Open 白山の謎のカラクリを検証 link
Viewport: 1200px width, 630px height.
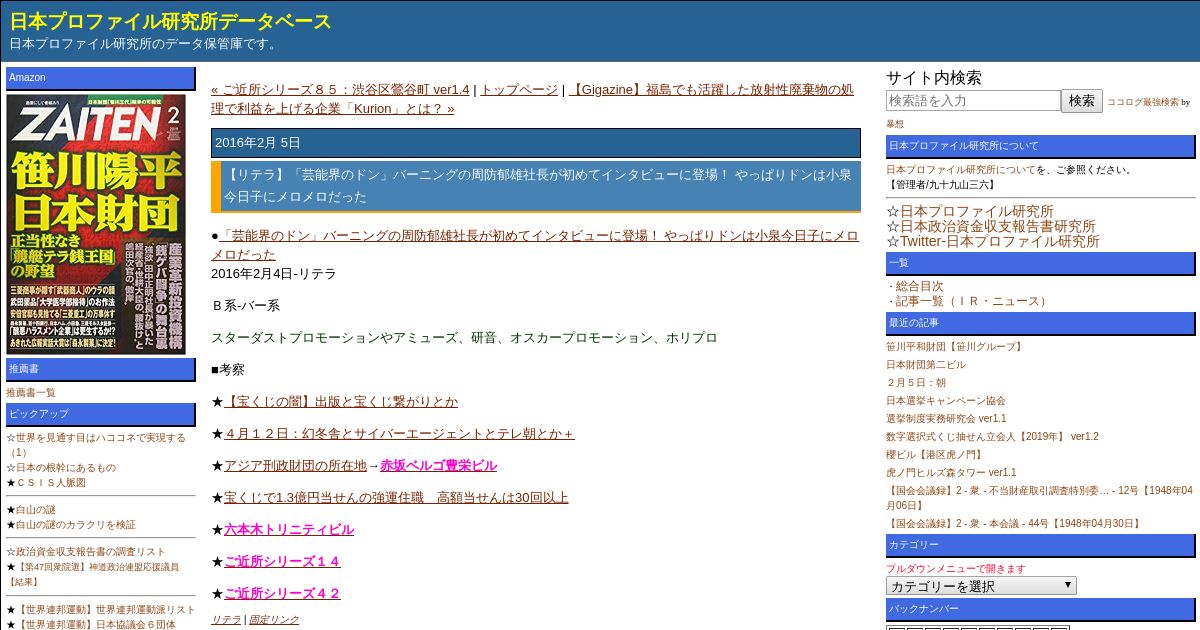pyautogui.click(x=76, y=525)
